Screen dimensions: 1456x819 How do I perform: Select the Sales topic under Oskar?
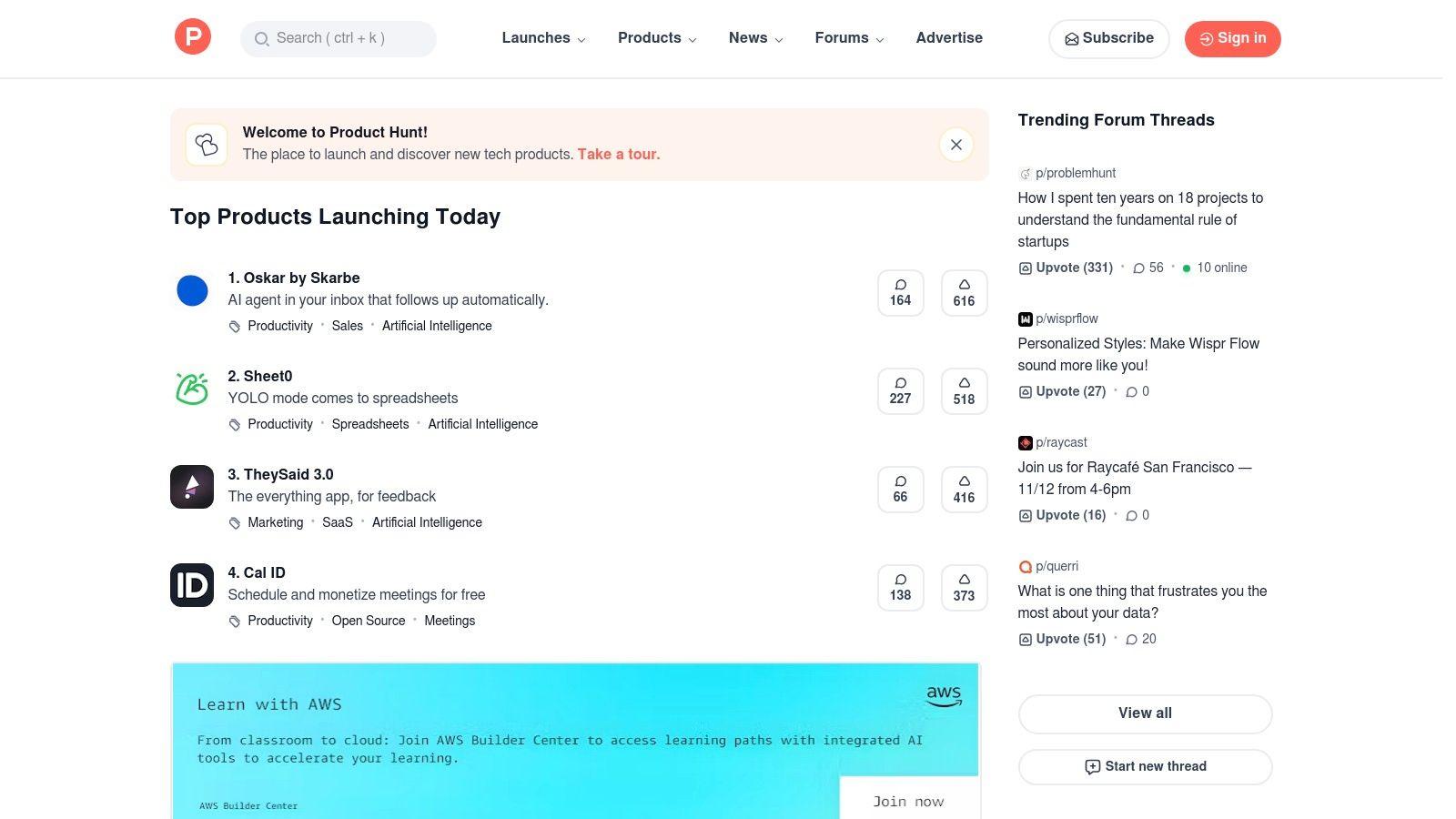(348, 326)
